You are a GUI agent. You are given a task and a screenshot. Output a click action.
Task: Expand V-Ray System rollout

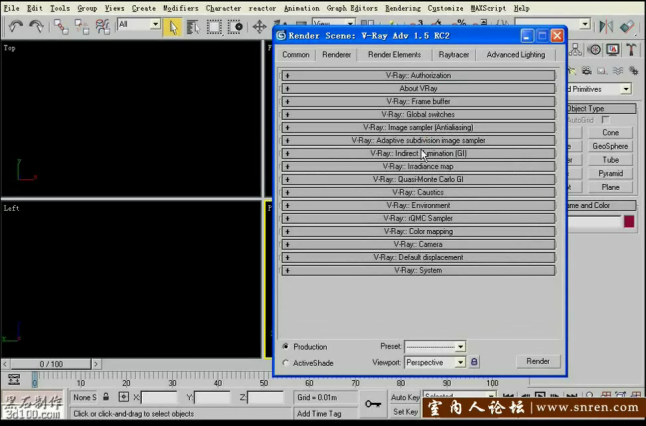point(418,270)
